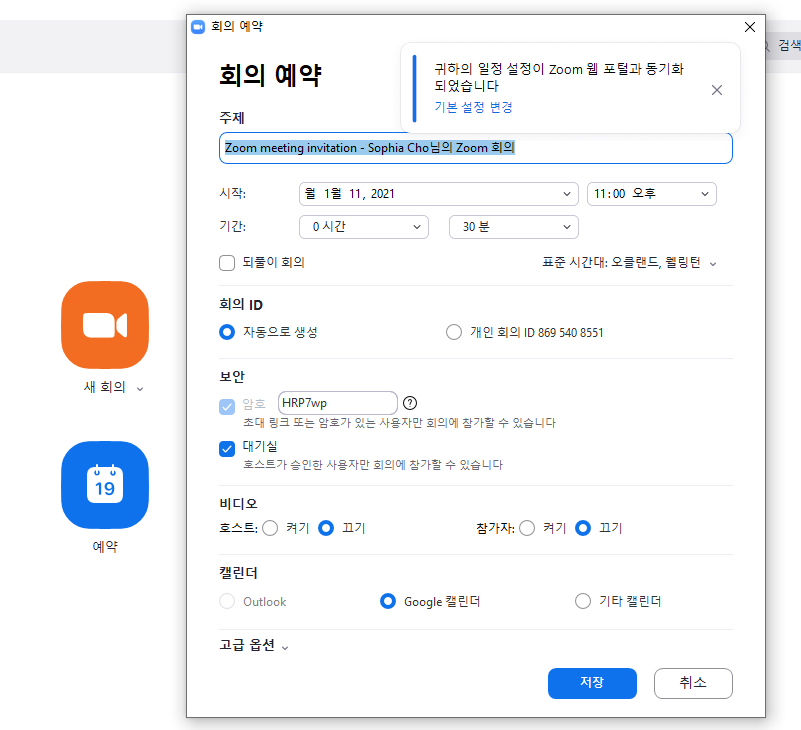Open the start date dropdown
The image size is (801, 730).
tap(438, 194)
